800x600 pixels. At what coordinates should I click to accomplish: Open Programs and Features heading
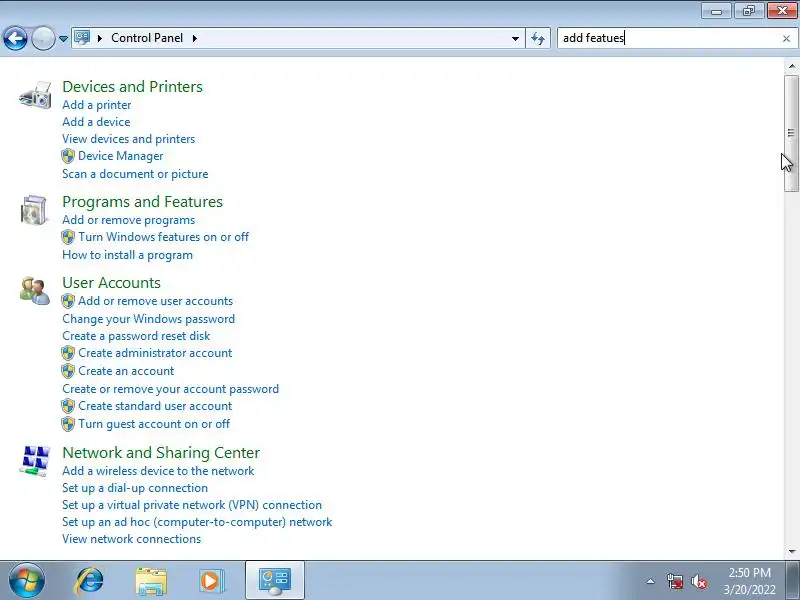point(142,202)
